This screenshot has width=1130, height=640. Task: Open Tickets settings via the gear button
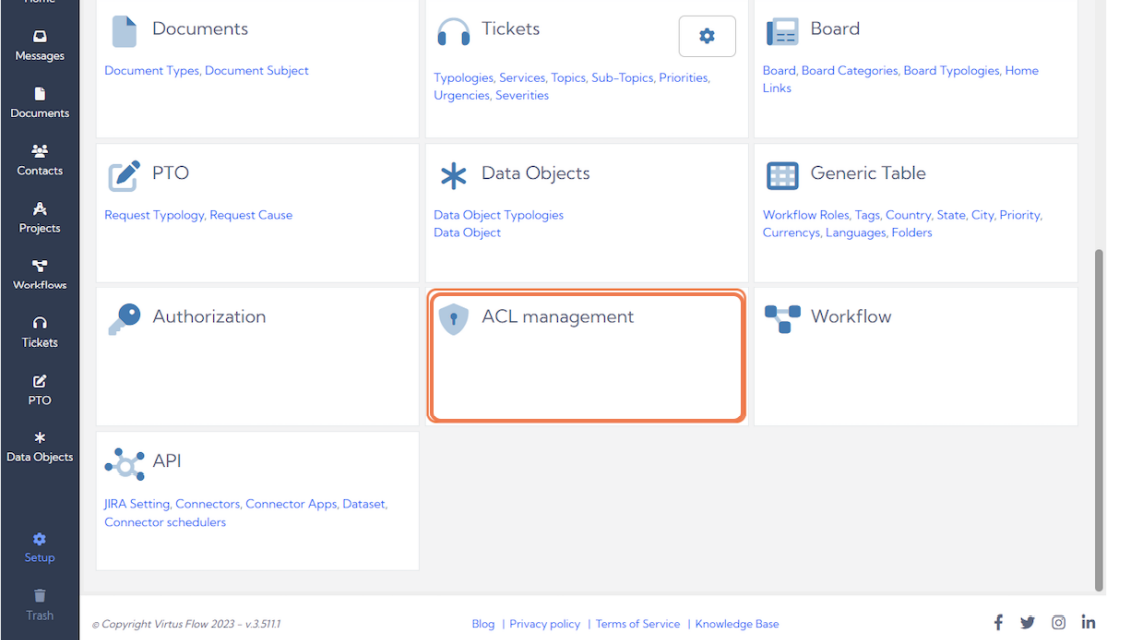click(707, 35)
